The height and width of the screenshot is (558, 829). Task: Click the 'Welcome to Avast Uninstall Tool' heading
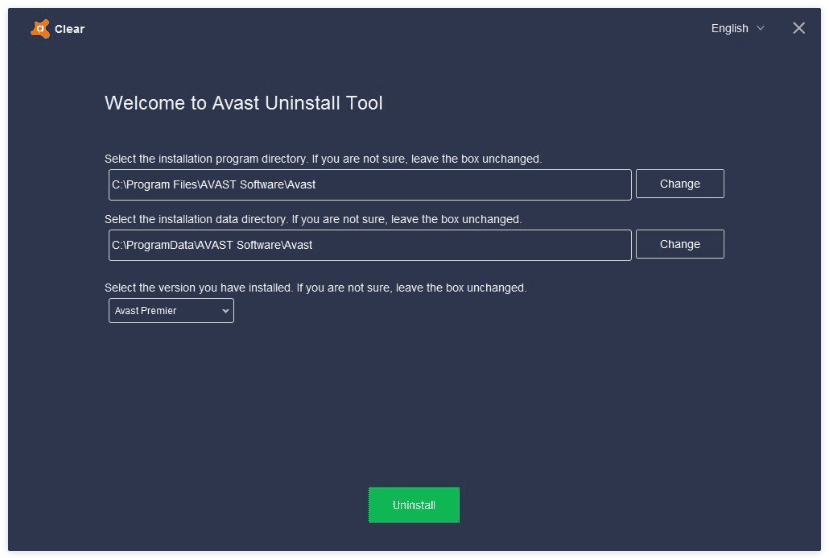(x=243, y=103)
